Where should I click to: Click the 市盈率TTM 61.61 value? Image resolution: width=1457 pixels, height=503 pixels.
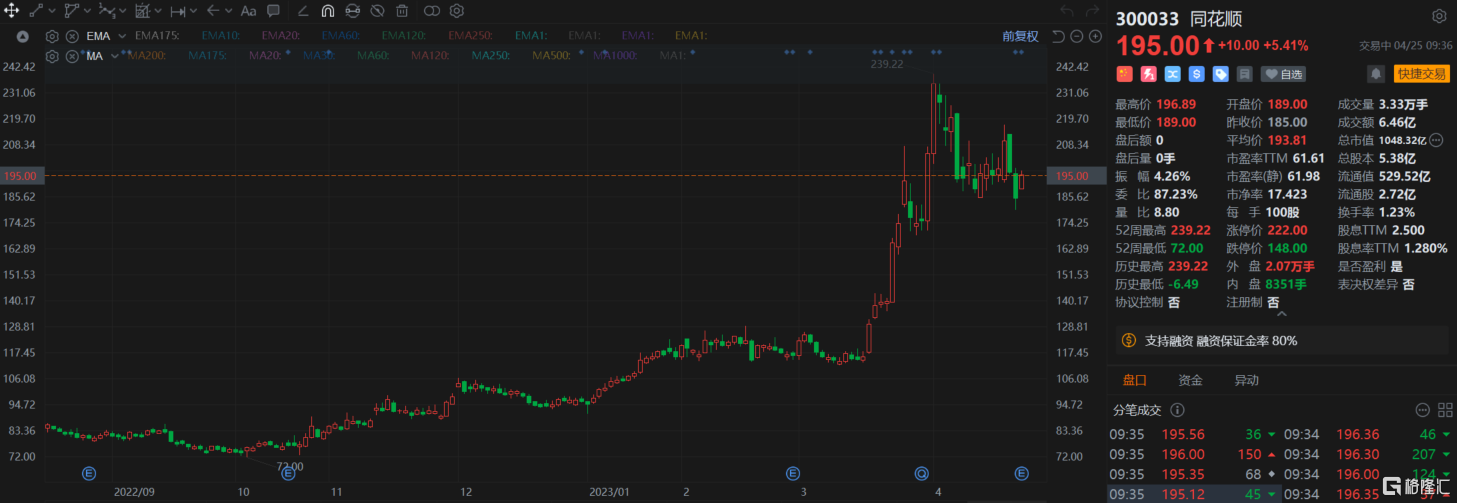pyautogui.click(x=1309, y=158)
